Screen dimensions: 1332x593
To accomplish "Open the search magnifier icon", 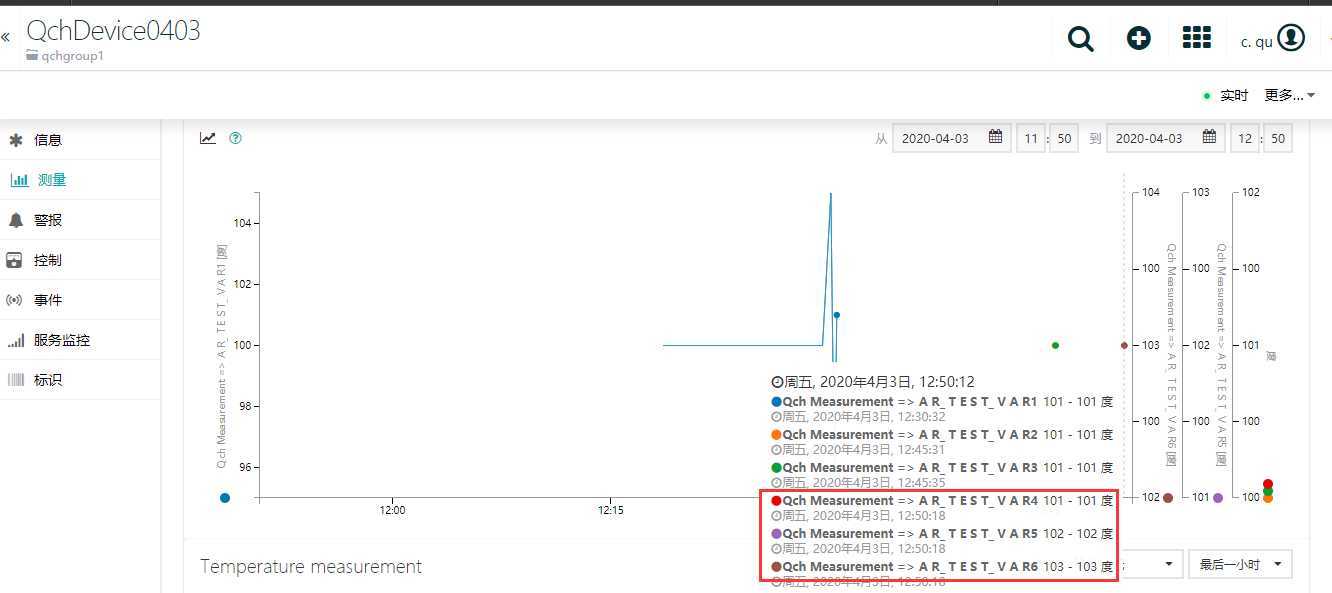I will (x=1080, y=39).
